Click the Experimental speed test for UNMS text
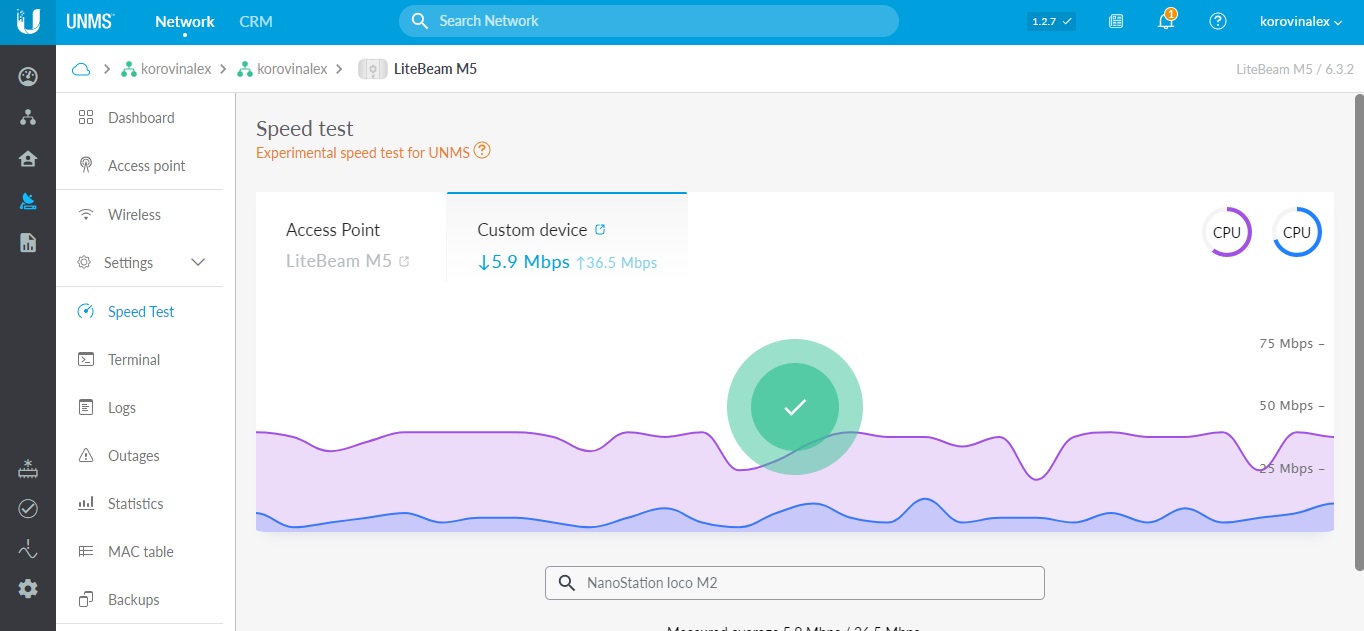Viewport: 1364px width, 631px height. (362, 153)
